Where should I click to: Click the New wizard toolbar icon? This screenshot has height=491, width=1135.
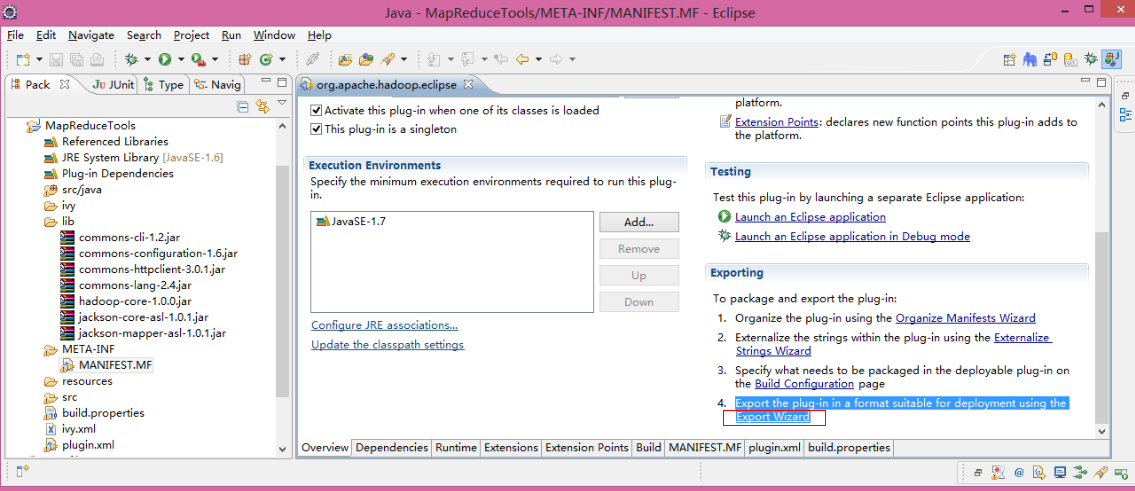(x=22, y=59)
